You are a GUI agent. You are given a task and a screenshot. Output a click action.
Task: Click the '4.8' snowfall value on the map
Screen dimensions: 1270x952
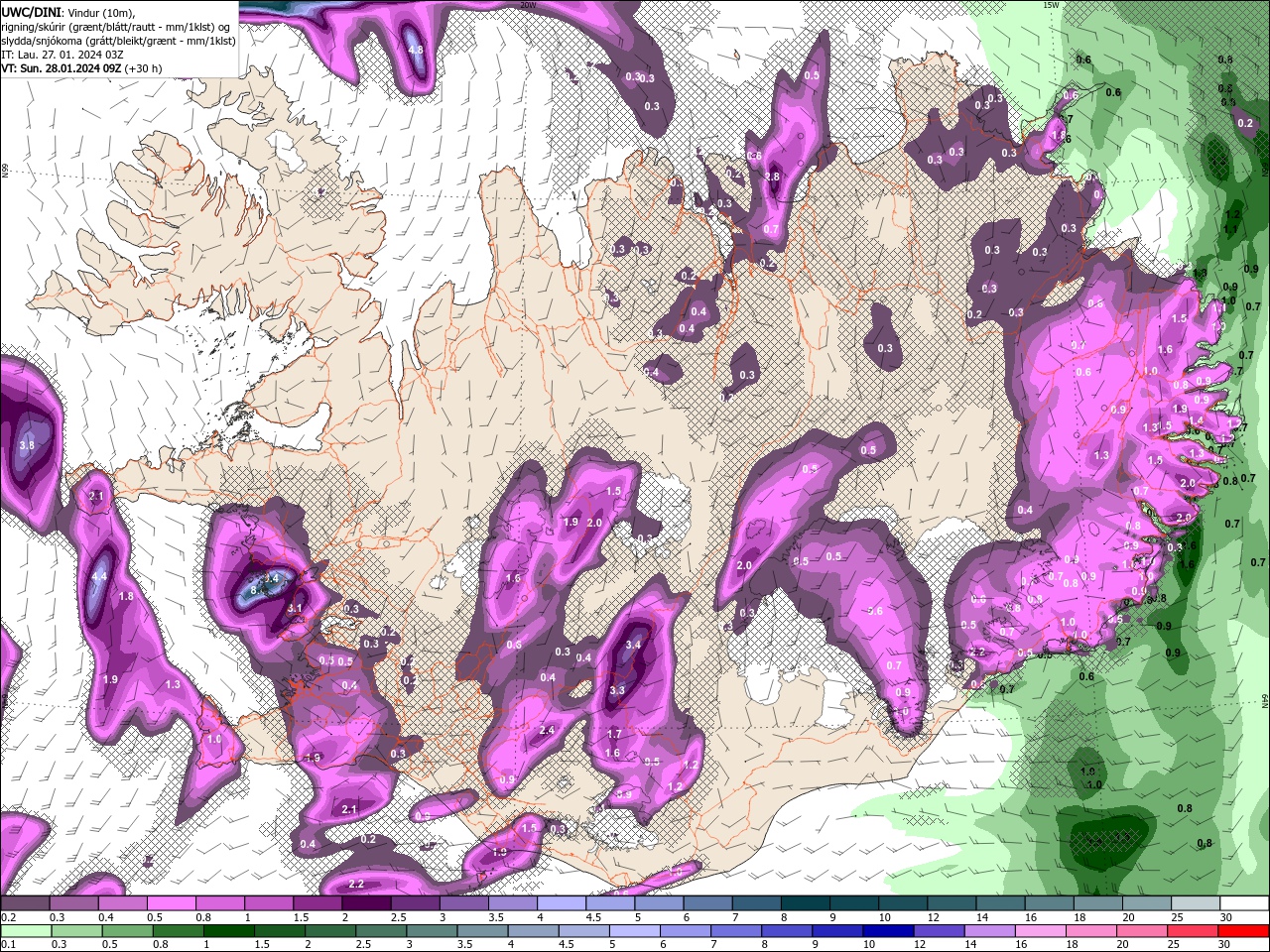(x=416, y=50)
